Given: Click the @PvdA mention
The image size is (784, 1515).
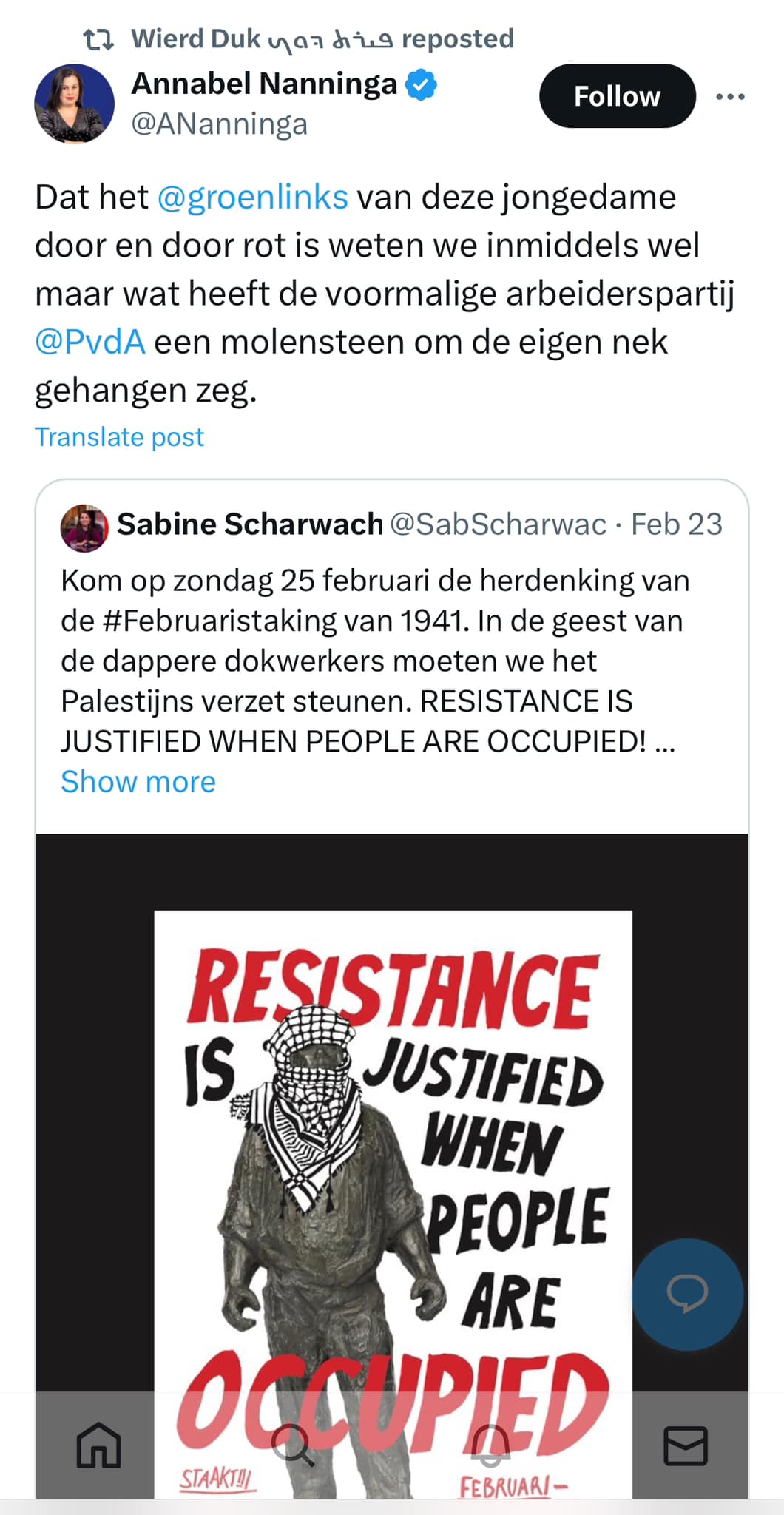Looking at the screenshot, I should click(x=90, y=343).
